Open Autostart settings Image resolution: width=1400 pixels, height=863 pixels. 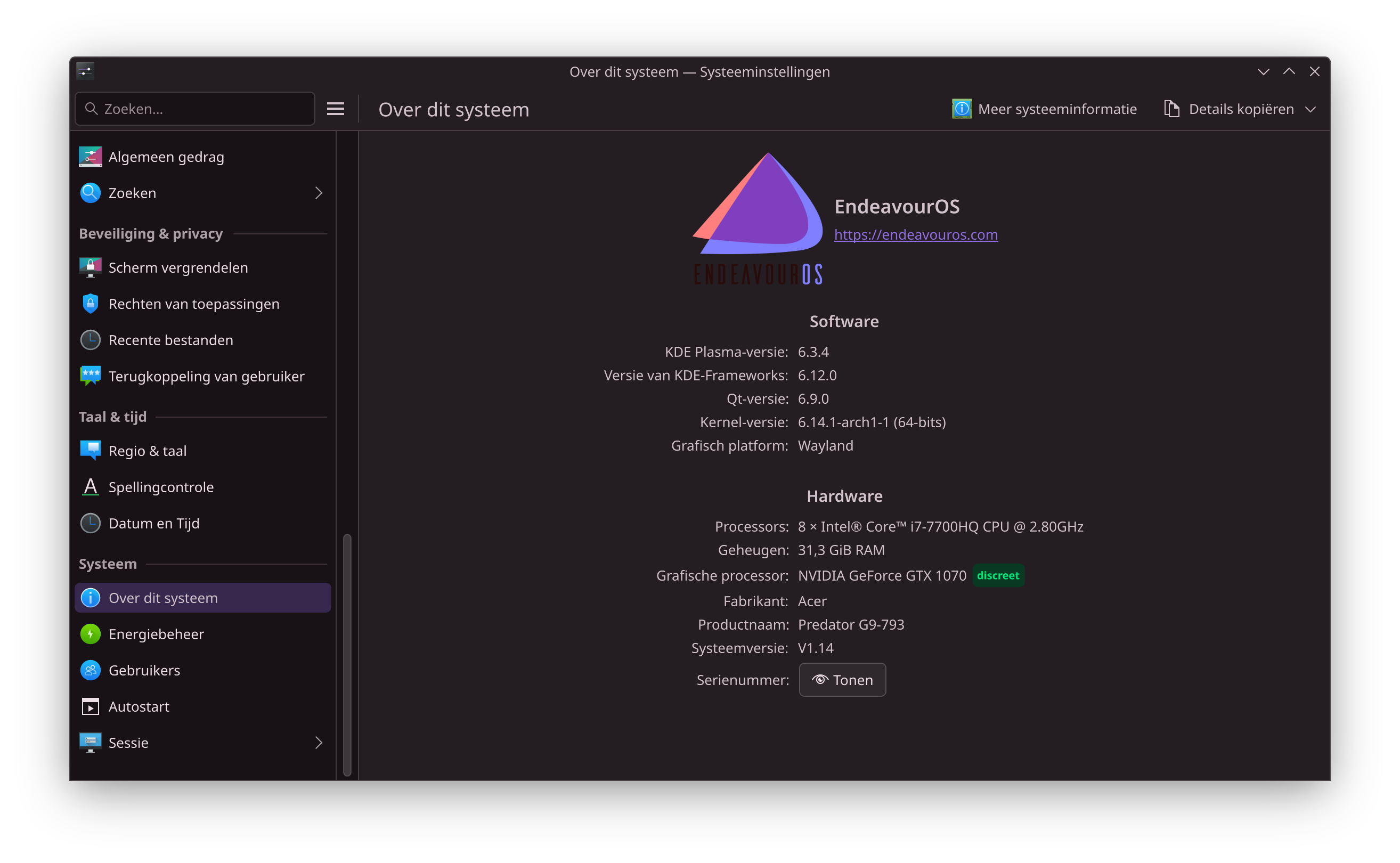[202, 706]
